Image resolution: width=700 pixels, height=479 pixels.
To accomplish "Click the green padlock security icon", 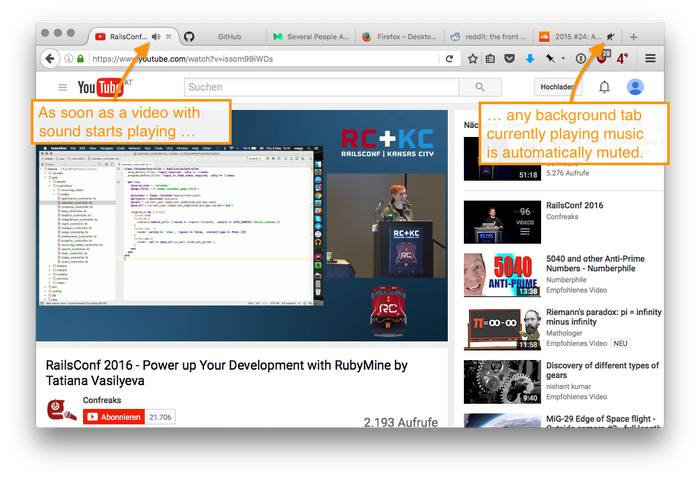I will point(80,58).
